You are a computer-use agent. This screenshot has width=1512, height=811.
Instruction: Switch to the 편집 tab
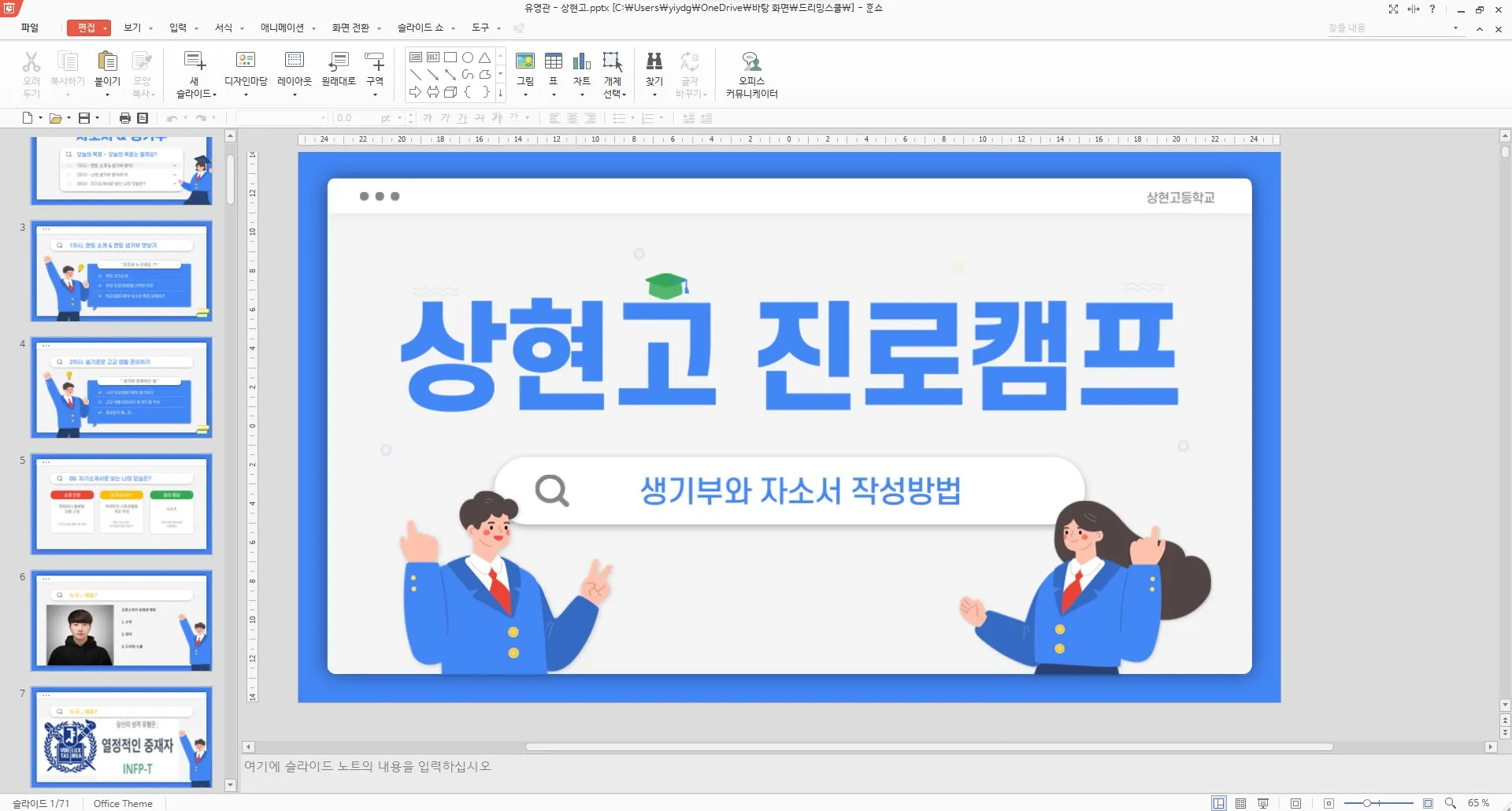(87, 28)
